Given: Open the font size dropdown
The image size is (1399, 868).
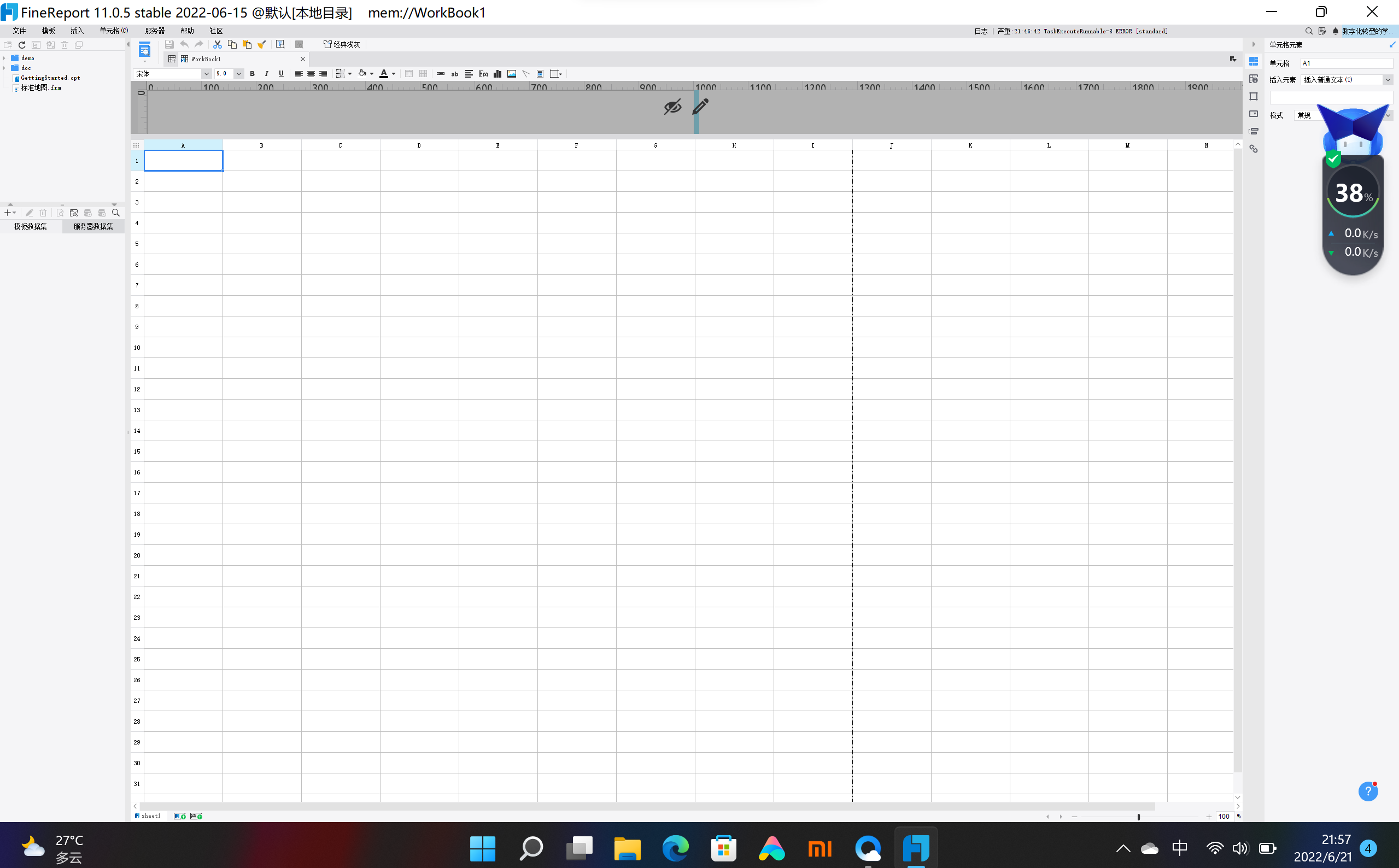Looking at the screenshot, I should tap(239, 73).
